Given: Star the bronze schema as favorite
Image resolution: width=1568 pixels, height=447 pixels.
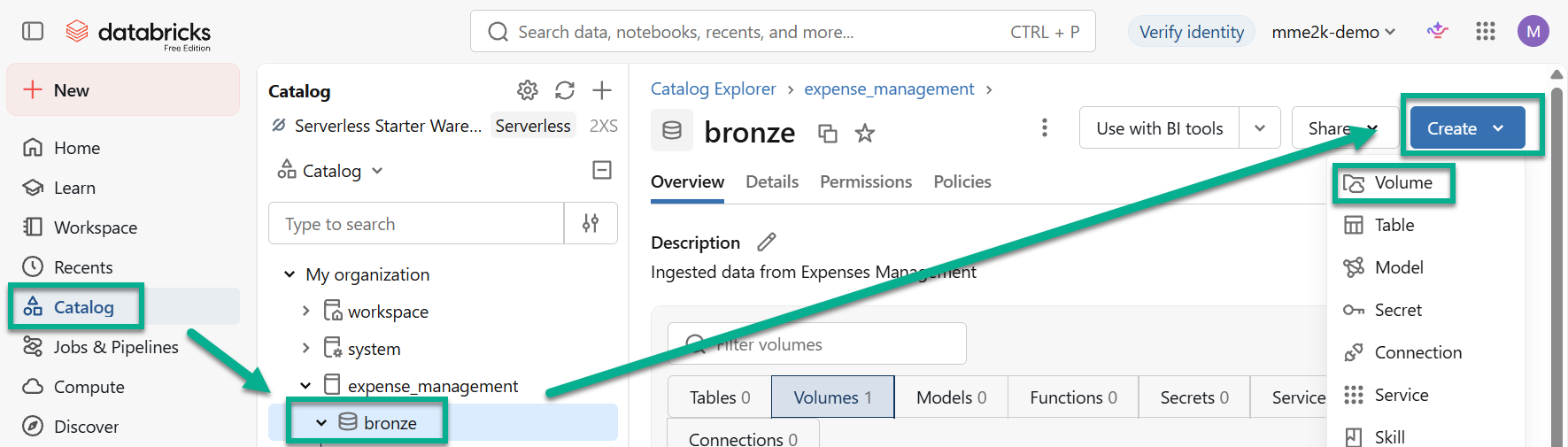Looking at the screenshot, I should tap(865, 134).
